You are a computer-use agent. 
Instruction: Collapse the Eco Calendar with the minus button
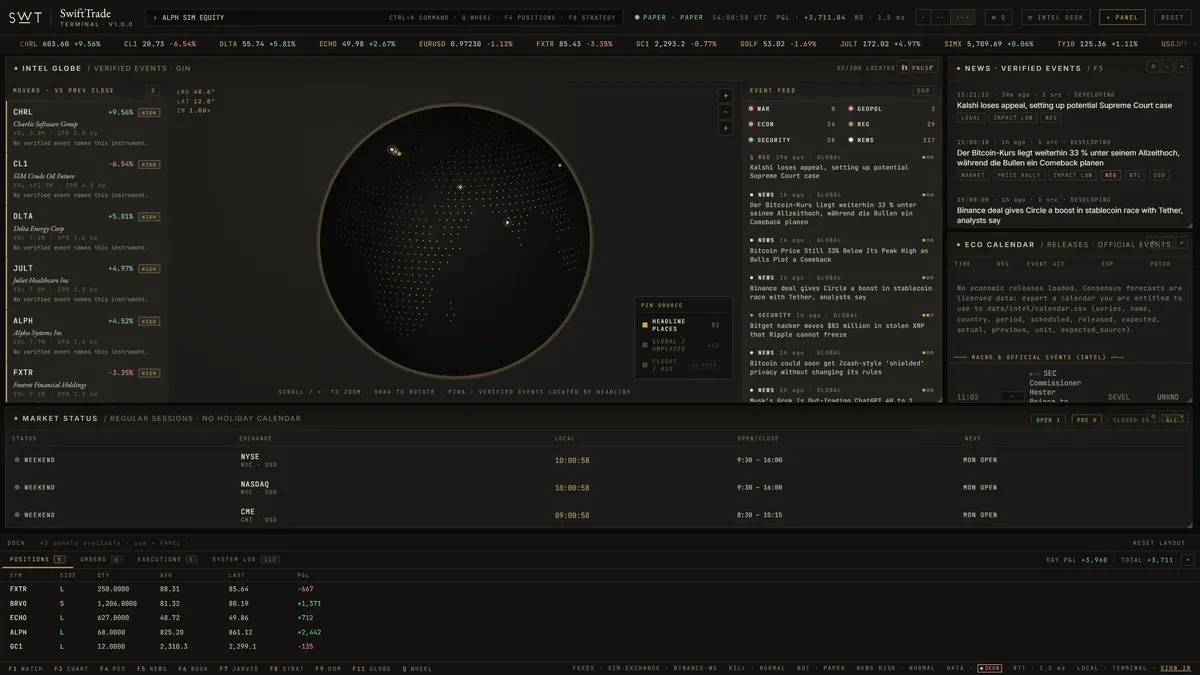1167,243
